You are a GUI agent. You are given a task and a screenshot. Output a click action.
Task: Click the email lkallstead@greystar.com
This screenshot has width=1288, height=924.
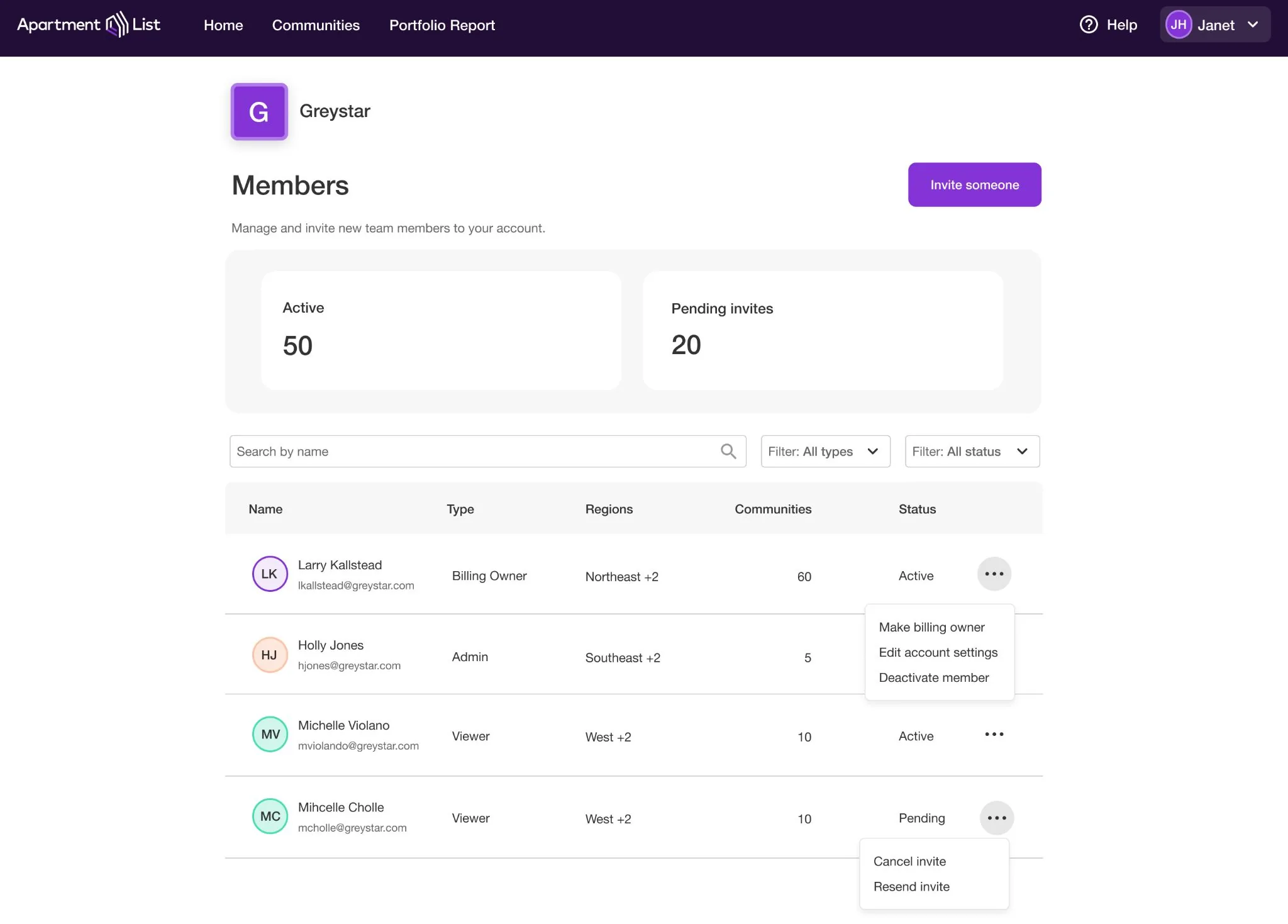[x=356, y=585]
